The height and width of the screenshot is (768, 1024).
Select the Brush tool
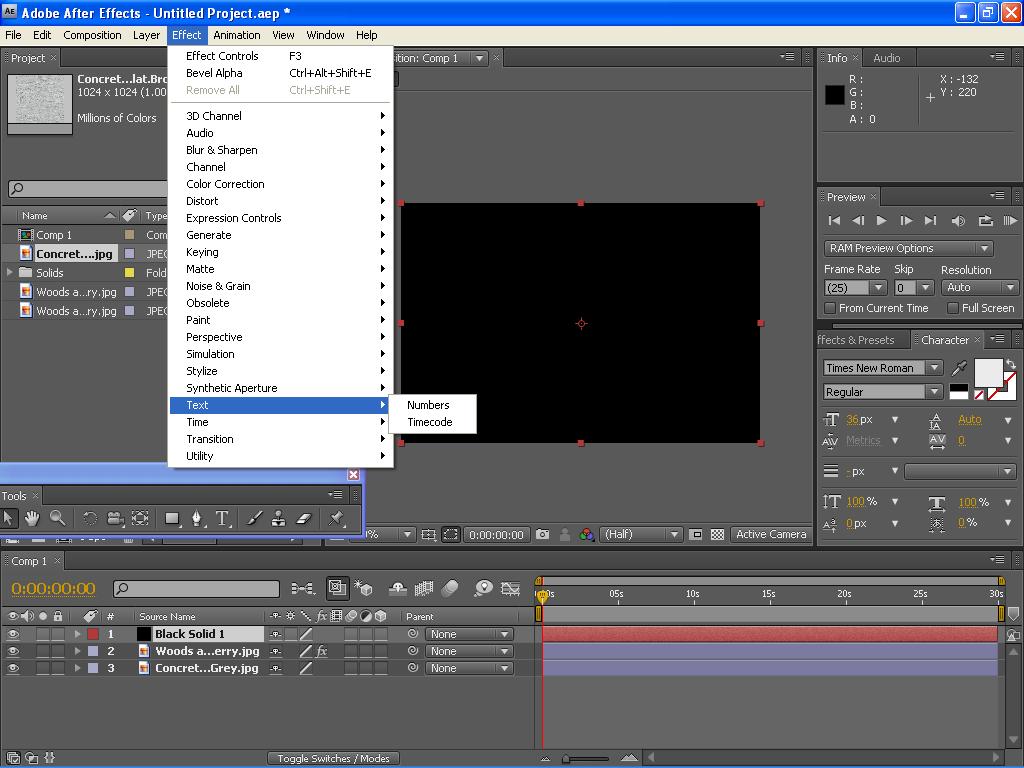[x=255, y=519]
